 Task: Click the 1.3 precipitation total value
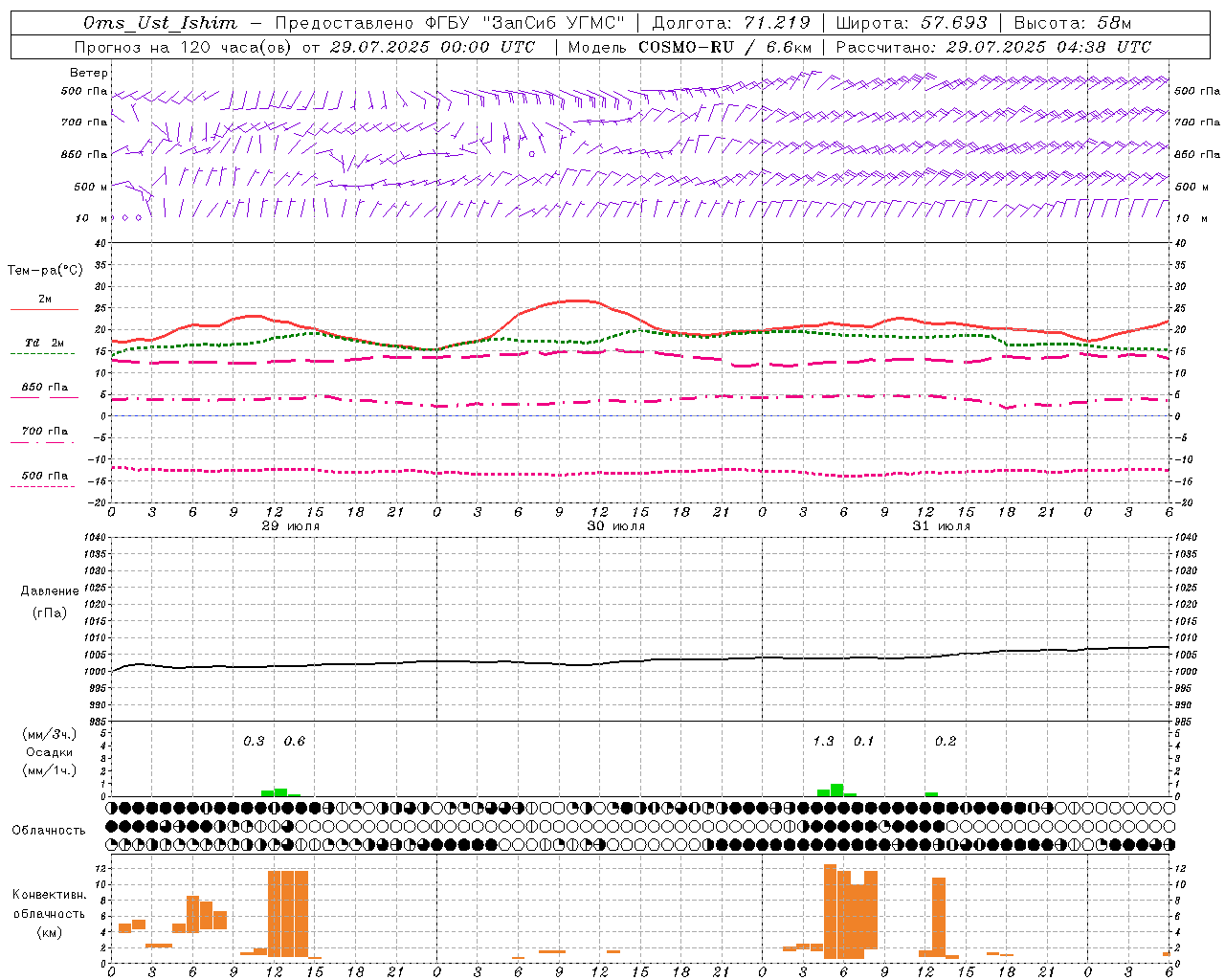[823, 742]
